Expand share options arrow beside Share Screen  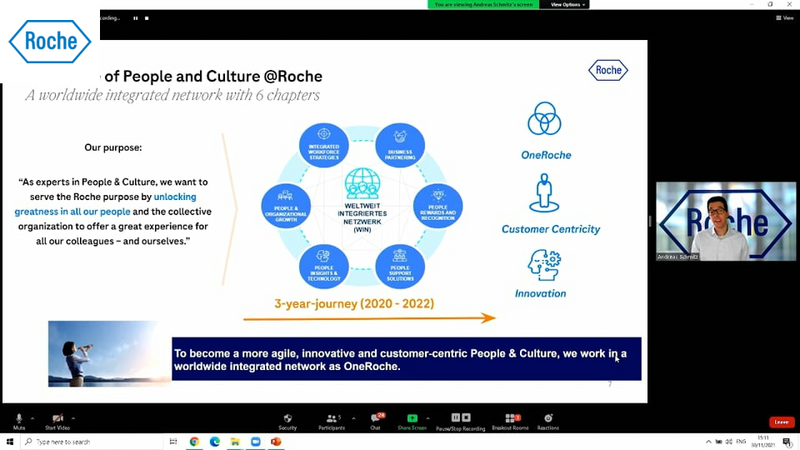click(x=428, y=418)
